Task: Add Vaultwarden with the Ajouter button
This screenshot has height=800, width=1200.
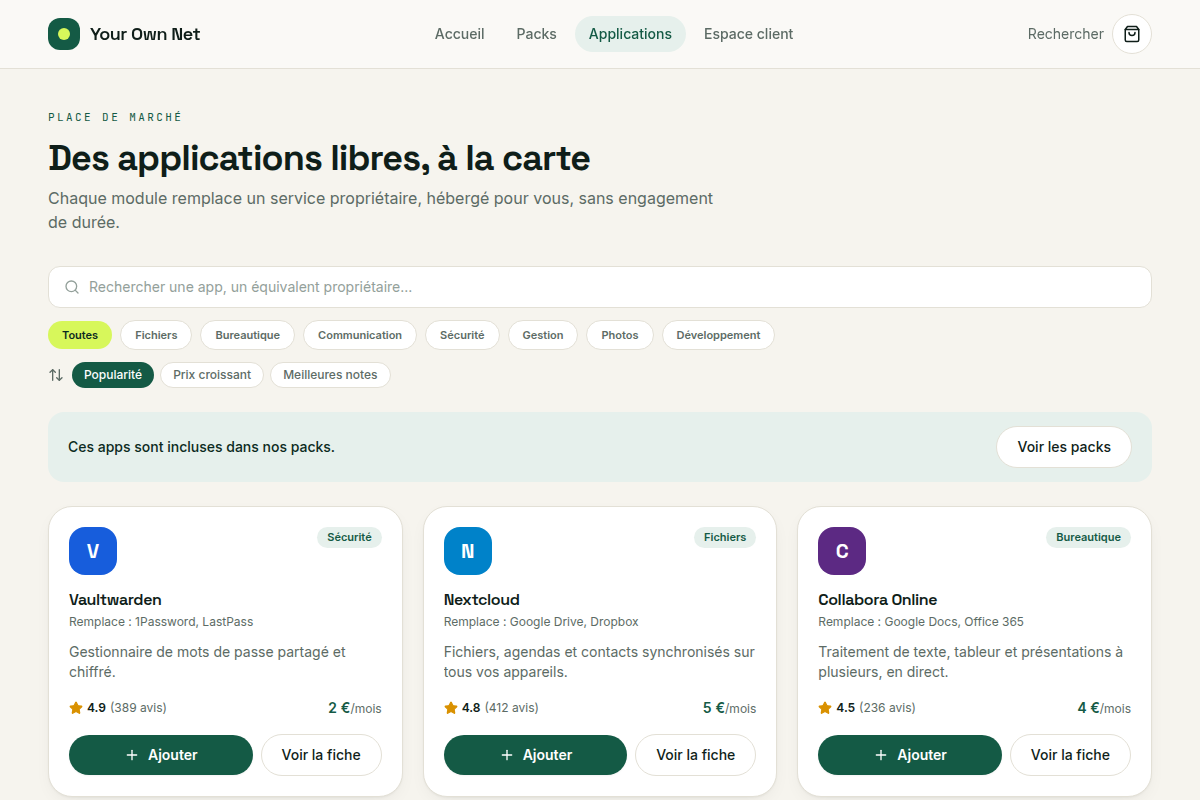Action: point(161,755)
